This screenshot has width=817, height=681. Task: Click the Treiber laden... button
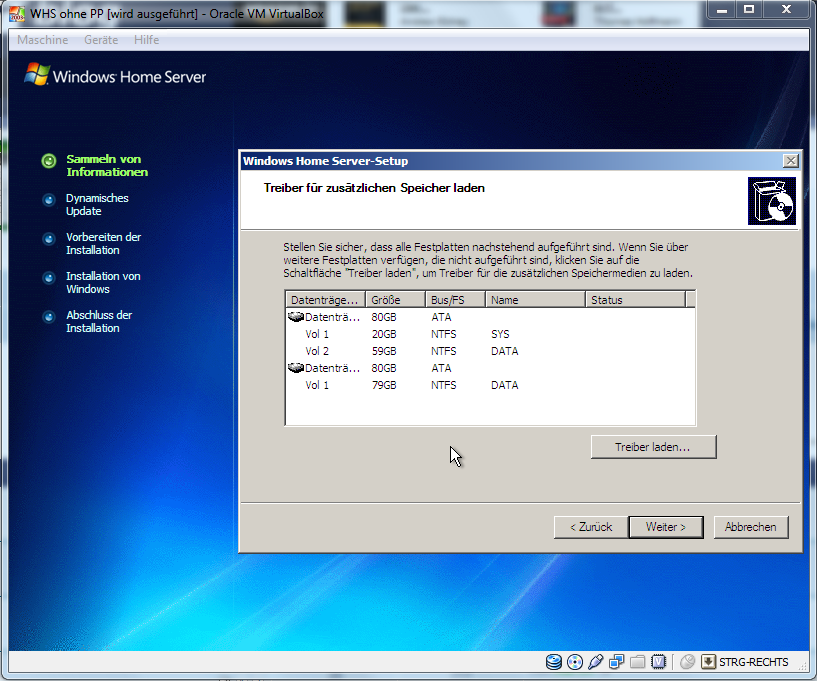[653, 447]
